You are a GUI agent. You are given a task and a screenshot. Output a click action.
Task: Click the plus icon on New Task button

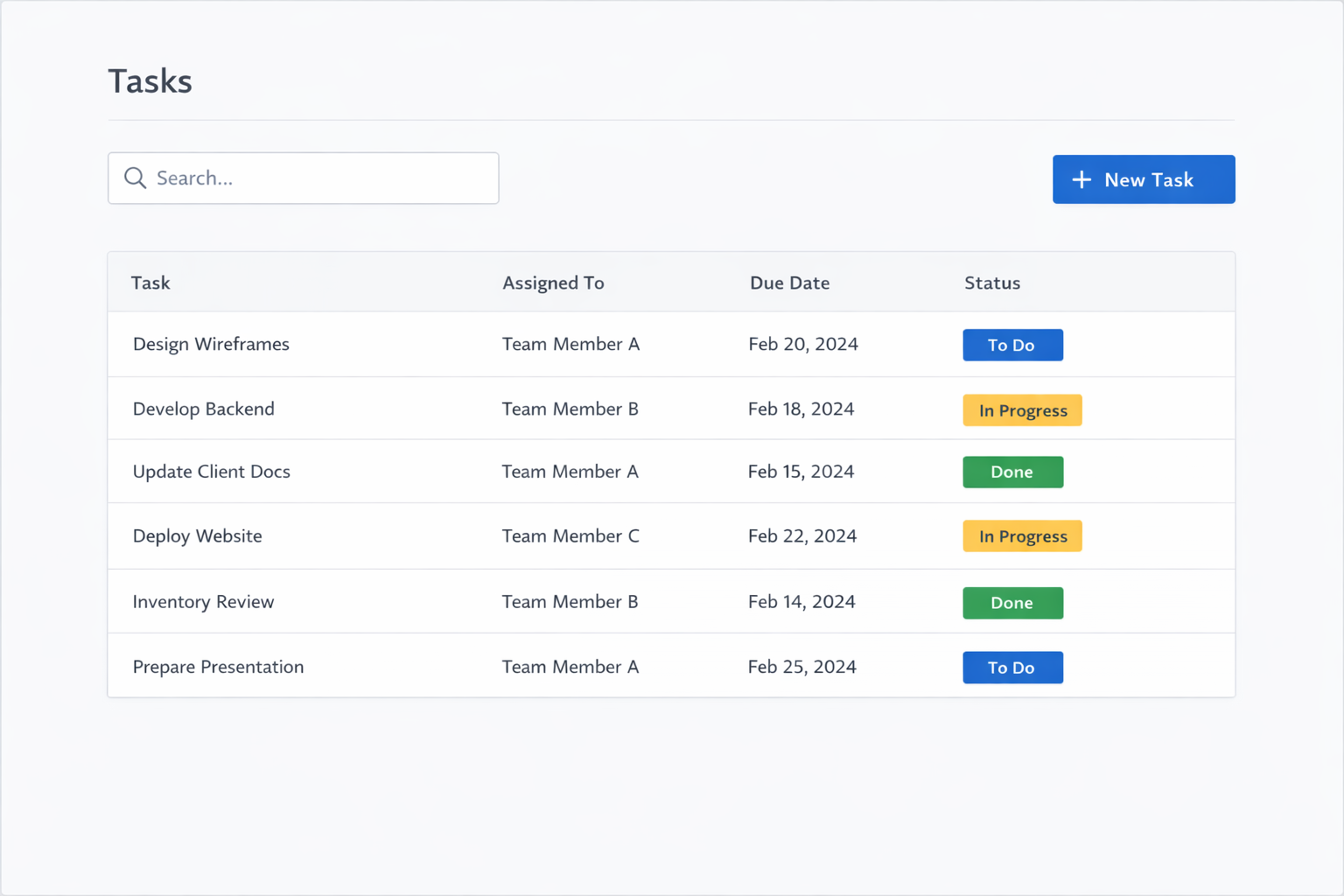coord(1081,179)
